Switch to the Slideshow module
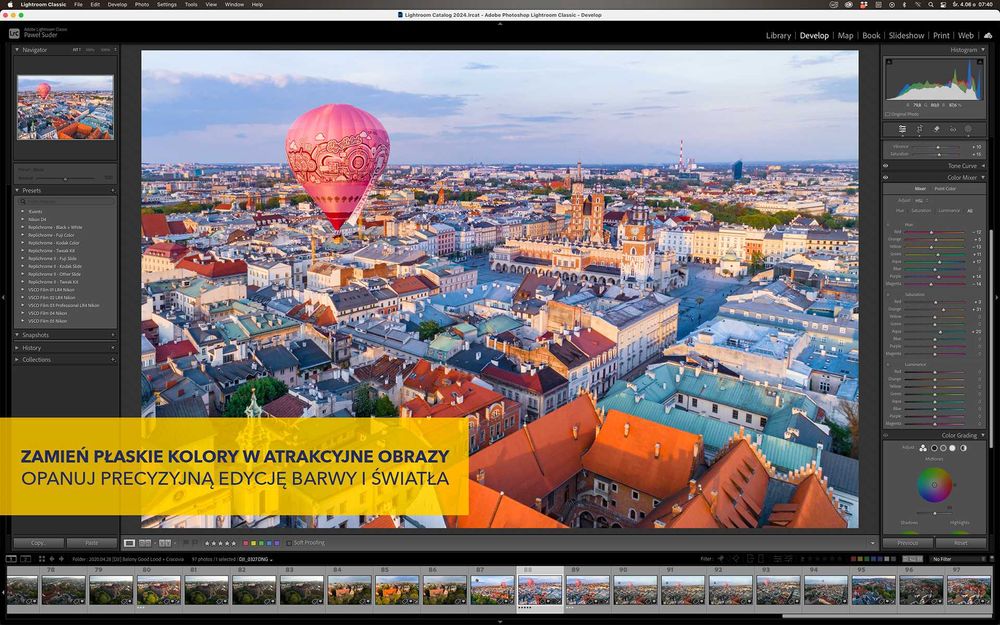The width and height of the screenshot is (1000, 625). 906,36
